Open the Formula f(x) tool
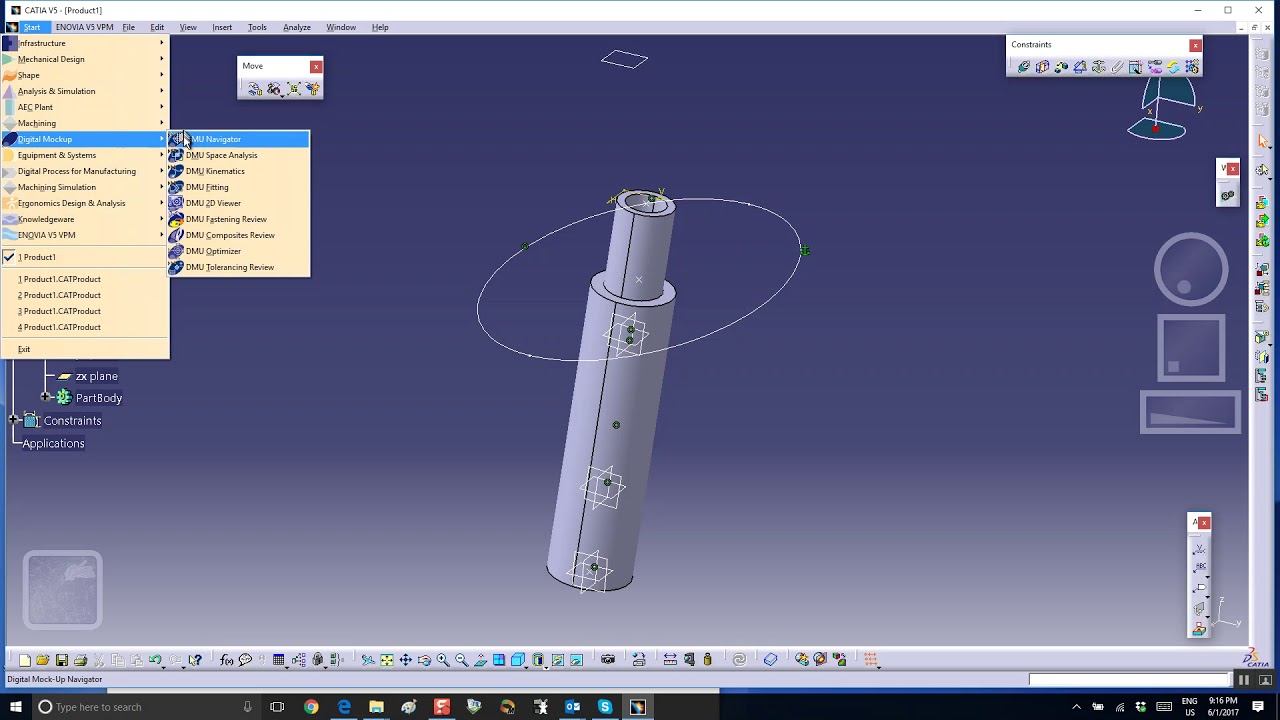 pyautogui.click(x=227, y=660)
